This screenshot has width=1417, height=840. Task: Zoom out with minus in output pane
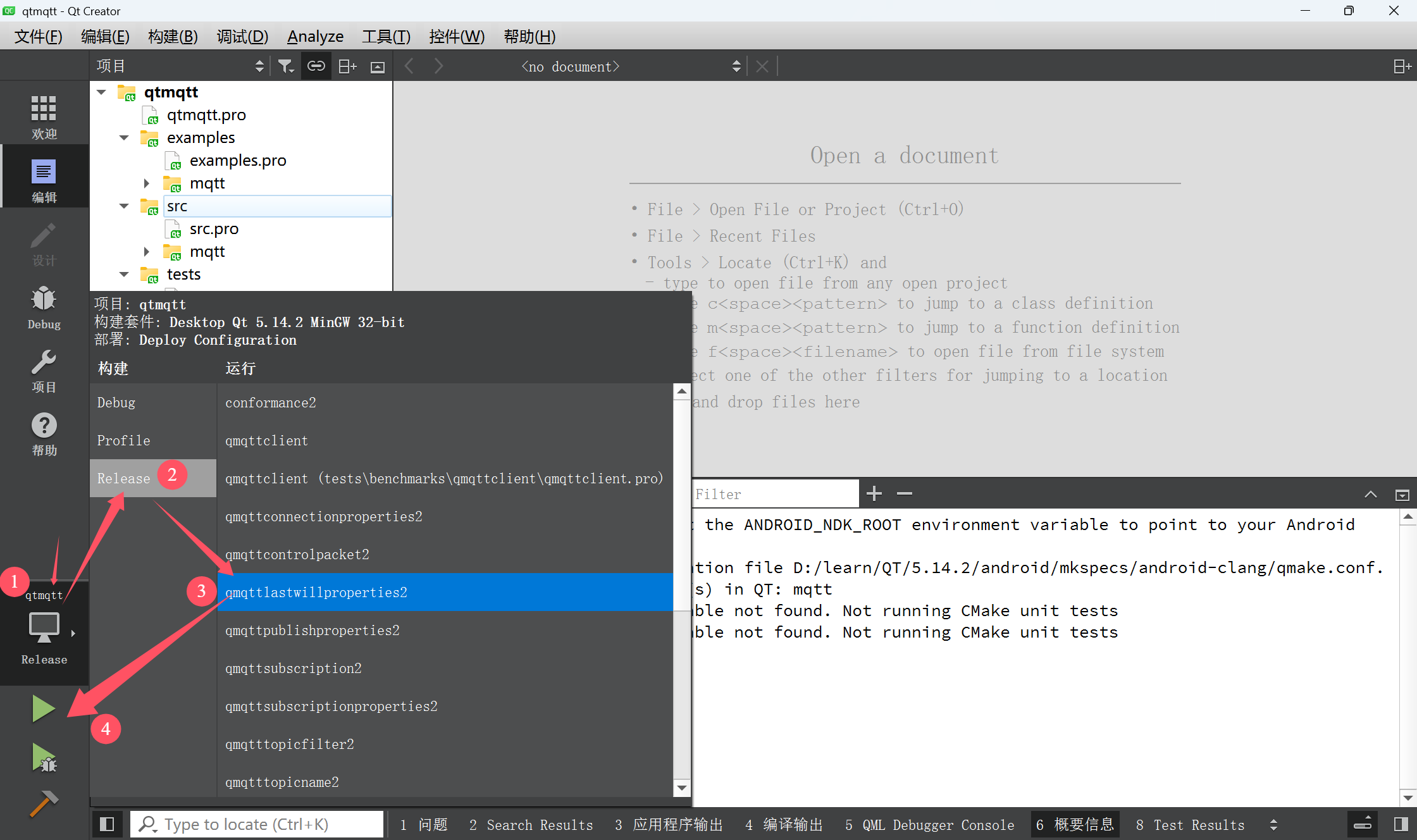(x=905, y=493)
